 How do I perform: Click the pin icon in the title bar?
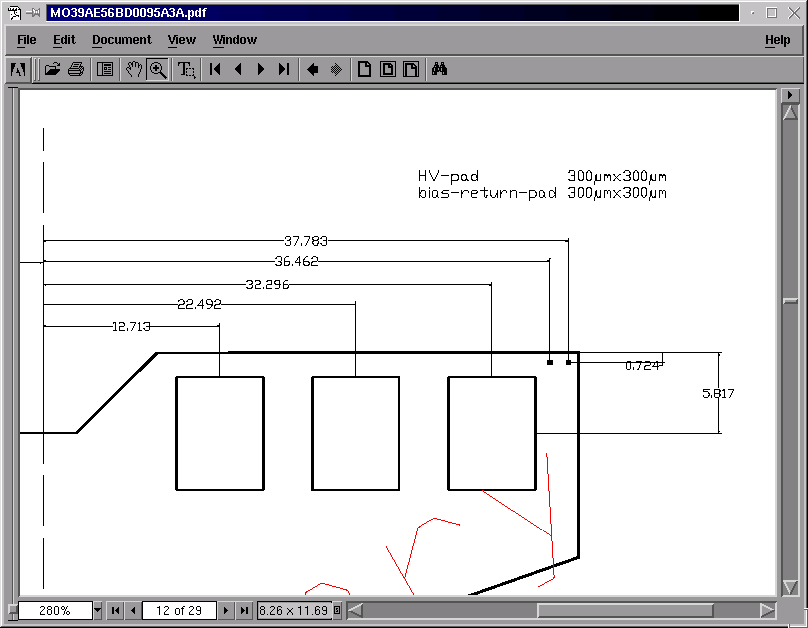[x=34, y=13]
